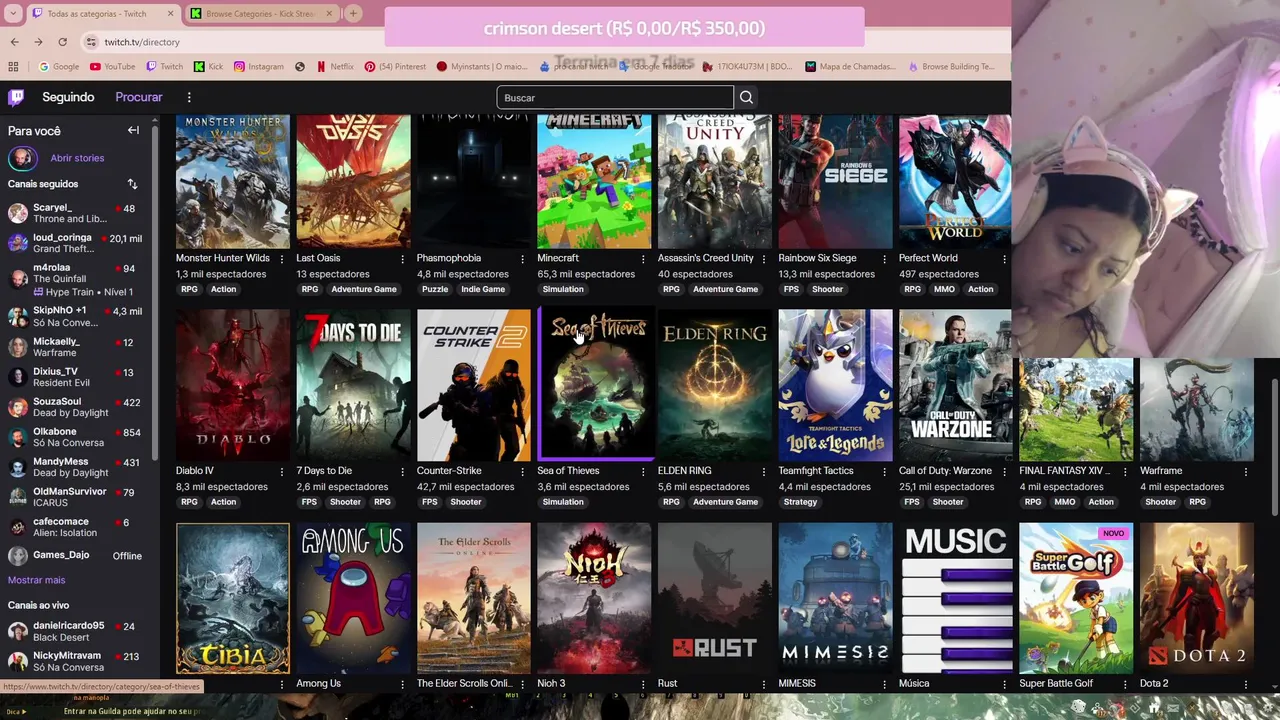Open the Dota 2 cover art
The image size is (1280, 720).
tap(1196, 598)
